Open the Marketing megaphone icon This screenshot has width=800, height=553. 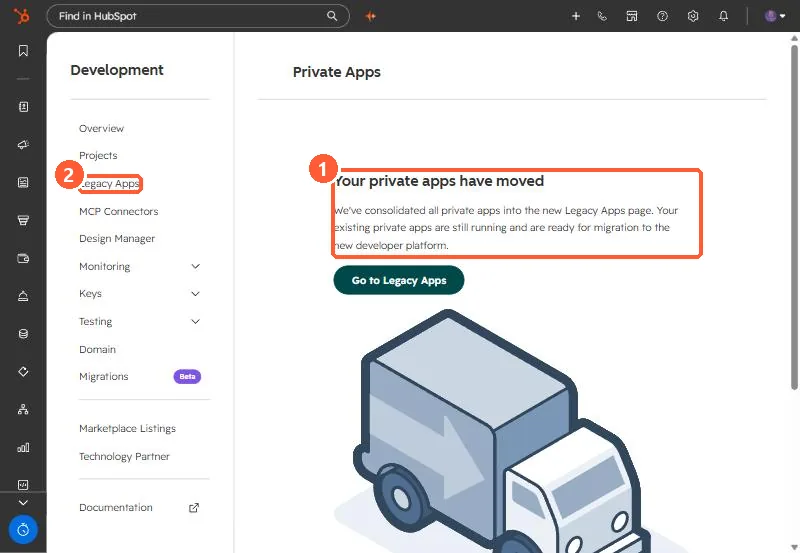23,144
